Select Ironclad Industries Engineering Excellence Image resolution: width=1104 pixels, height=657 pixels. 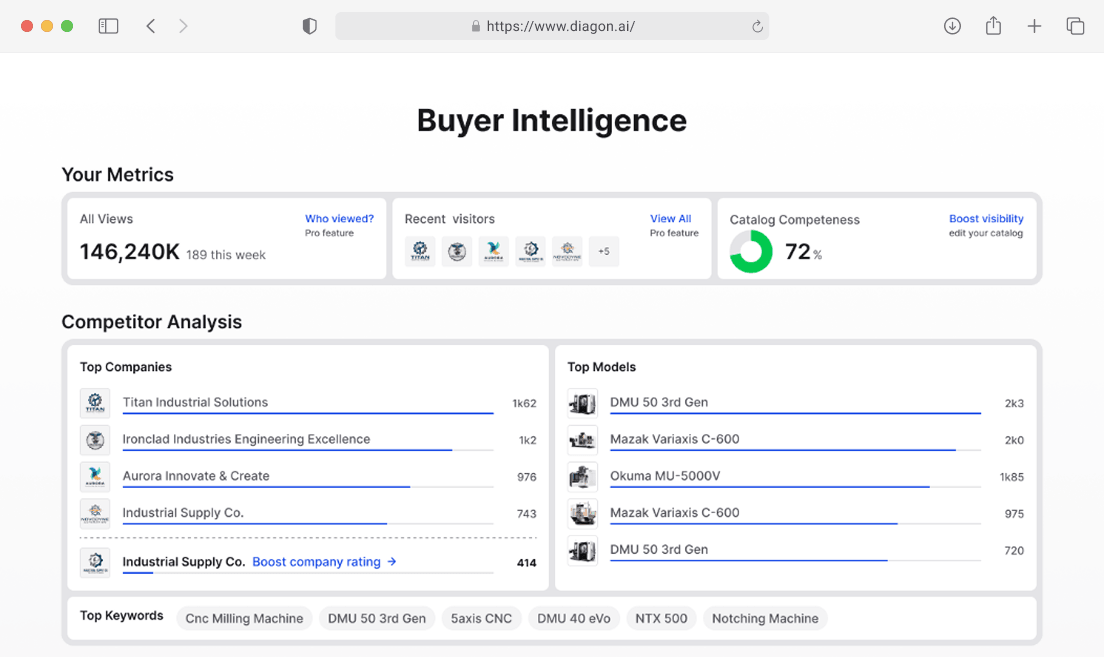coord(246,439)
